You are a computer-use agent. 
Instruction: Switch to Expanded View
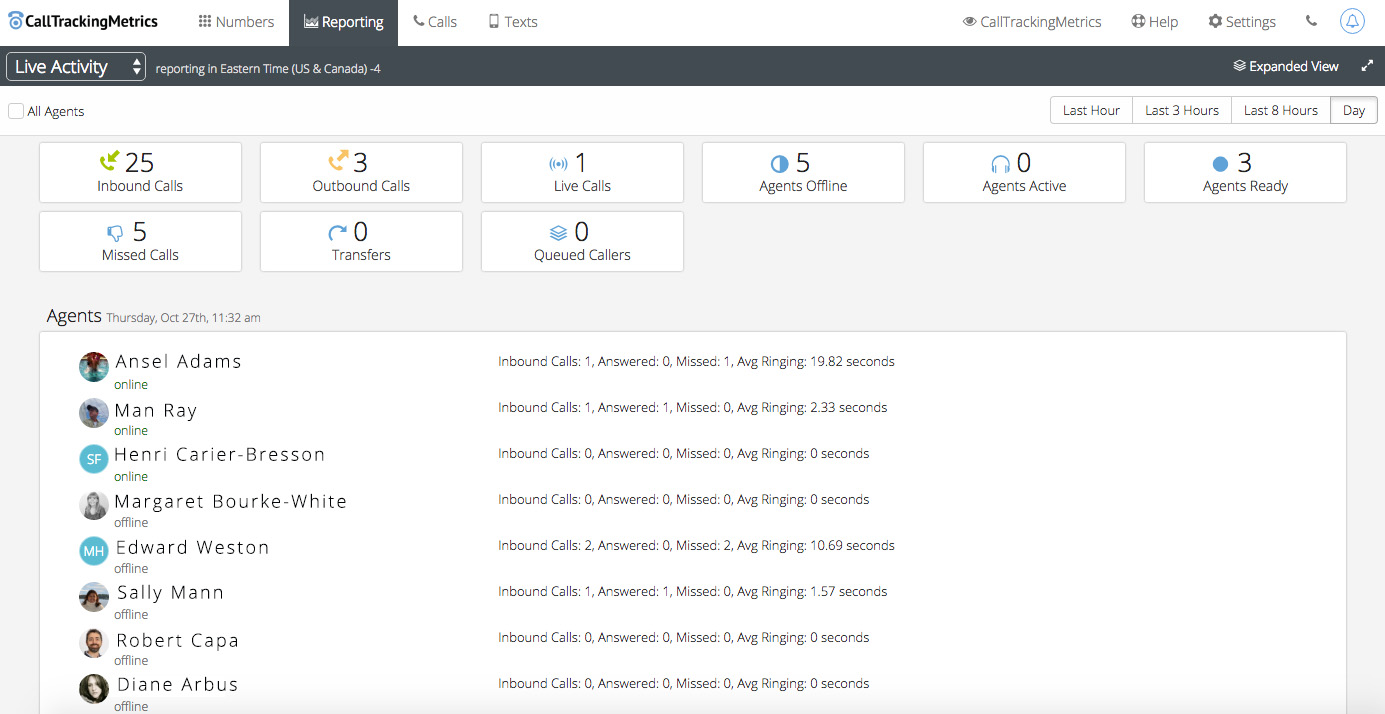coord(1286,66)
